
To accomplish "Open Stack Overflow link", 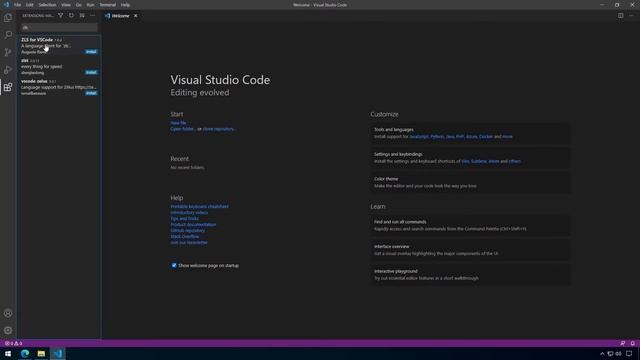I will click(x=184, y=236).
